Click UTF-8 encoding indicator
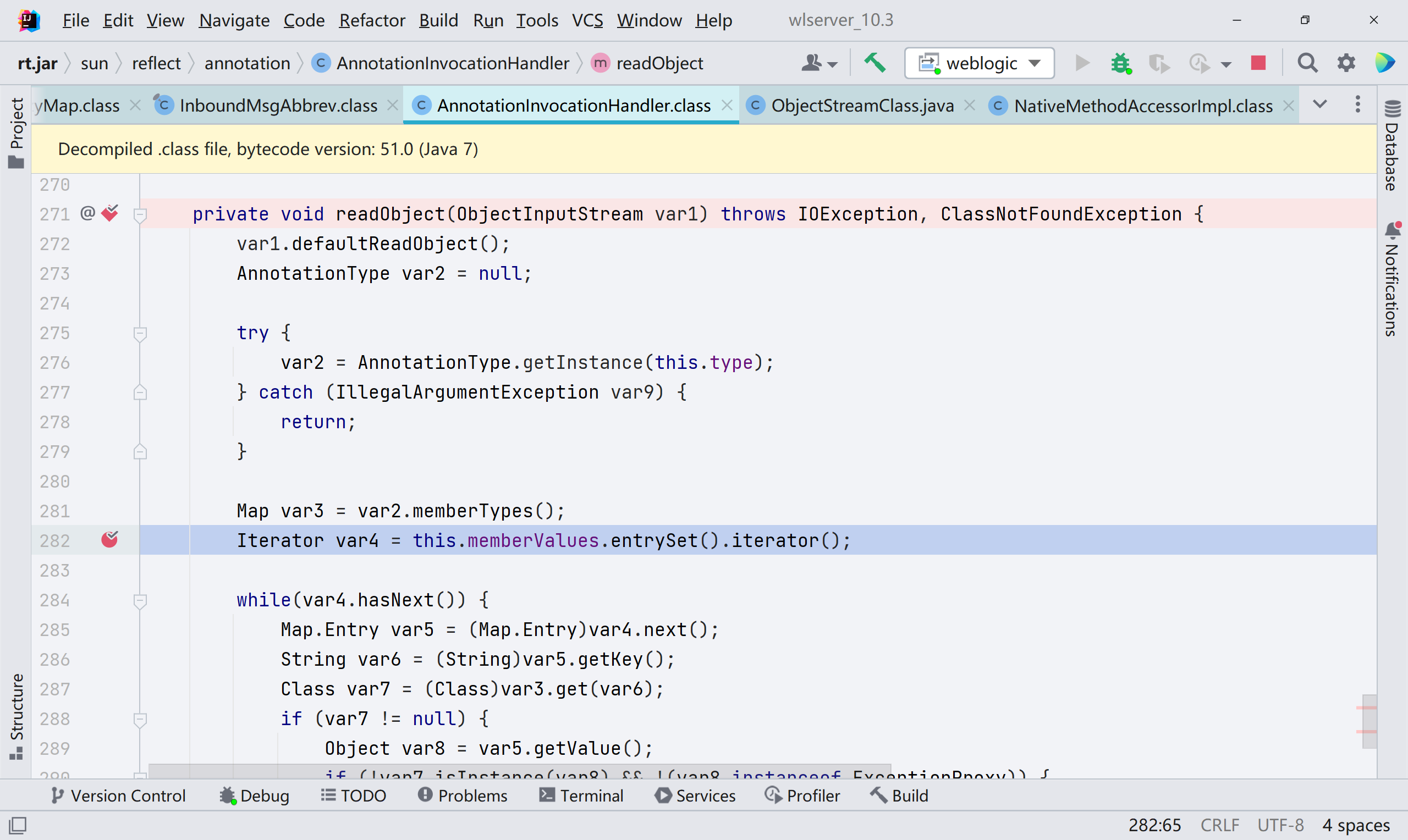 click(x=1280, y=825)
